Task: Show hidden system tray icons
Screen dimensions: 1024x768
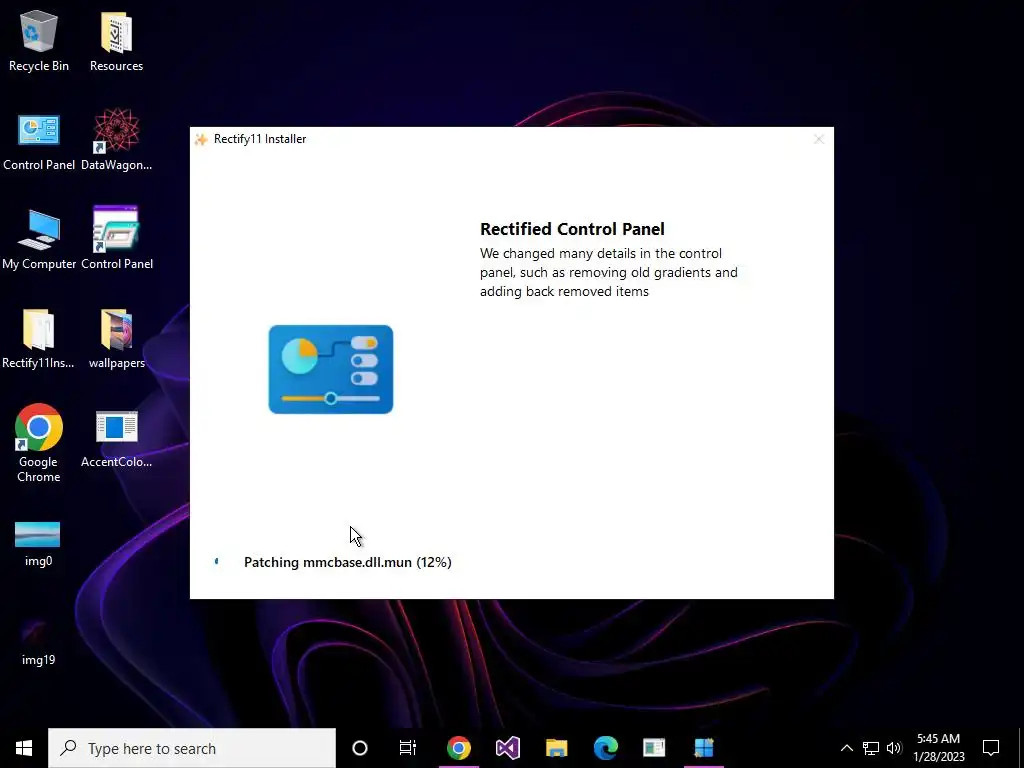Action: 846,748
